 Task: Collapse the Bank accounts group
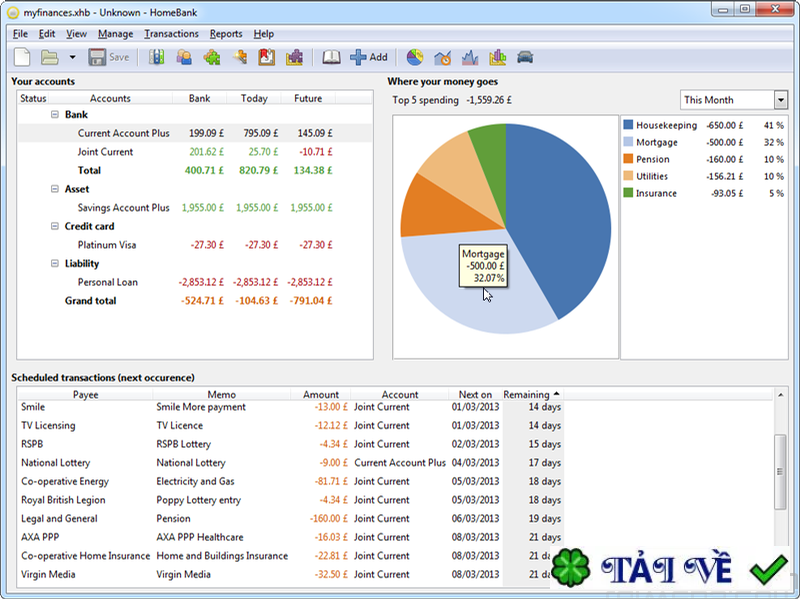pos(55,115)
